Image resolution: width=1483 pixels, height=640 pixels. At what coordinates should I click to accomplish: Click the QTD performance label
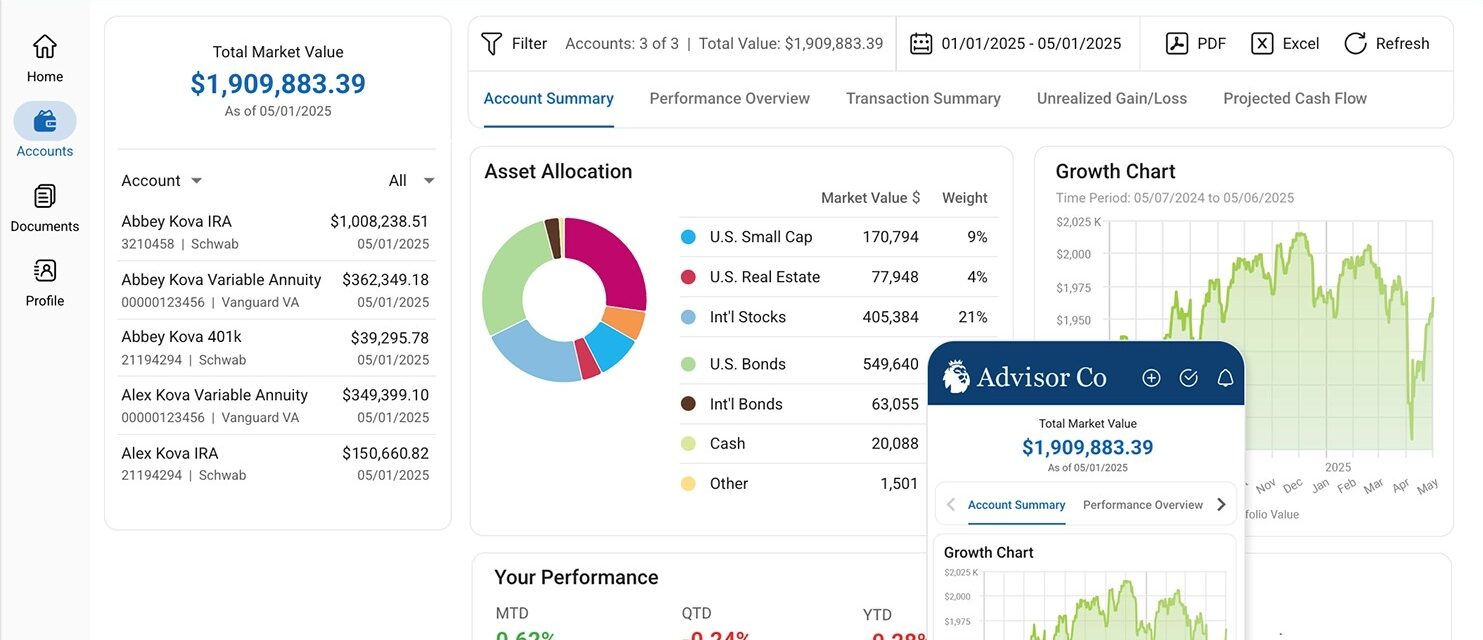point(696,613)
